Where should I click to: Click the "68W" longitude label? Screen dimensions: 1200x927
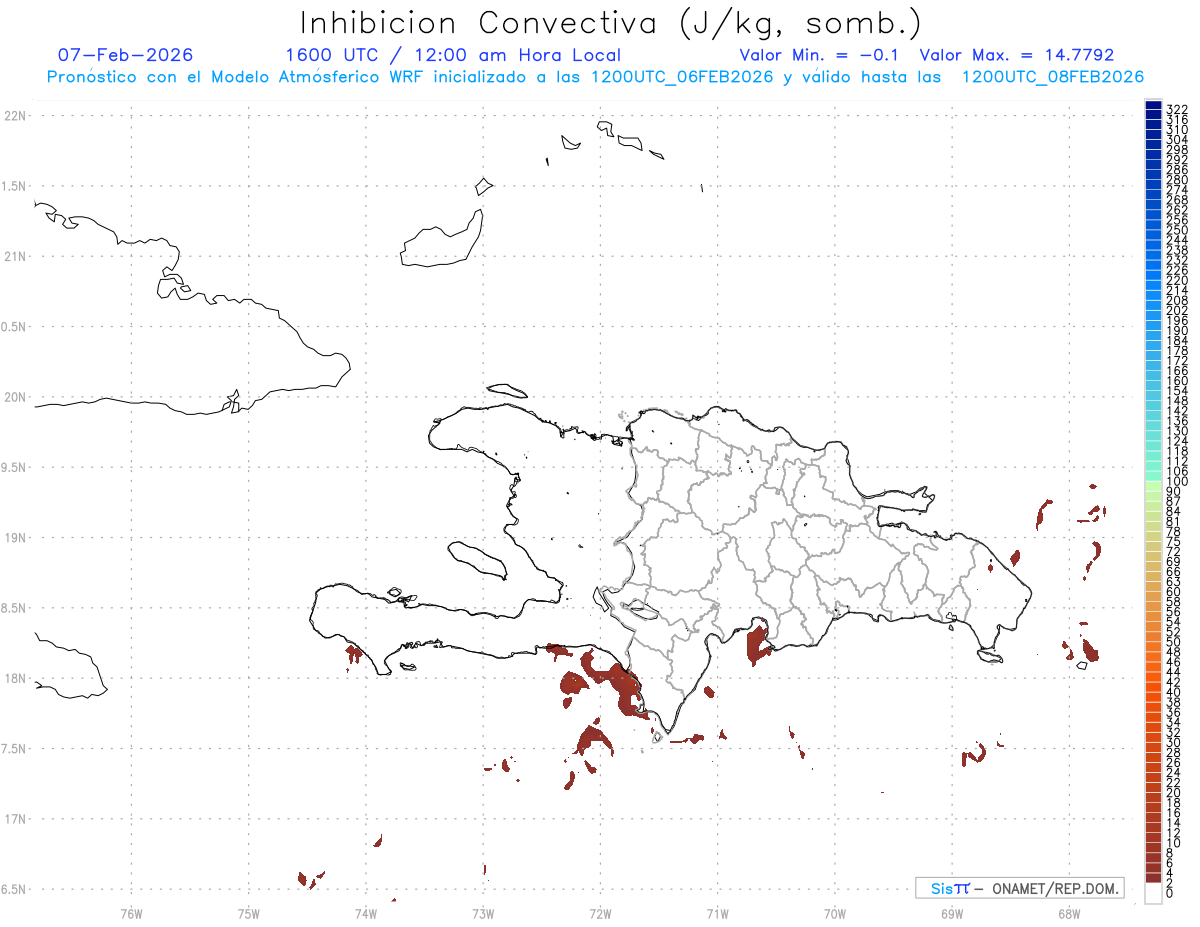[1069, 912]
